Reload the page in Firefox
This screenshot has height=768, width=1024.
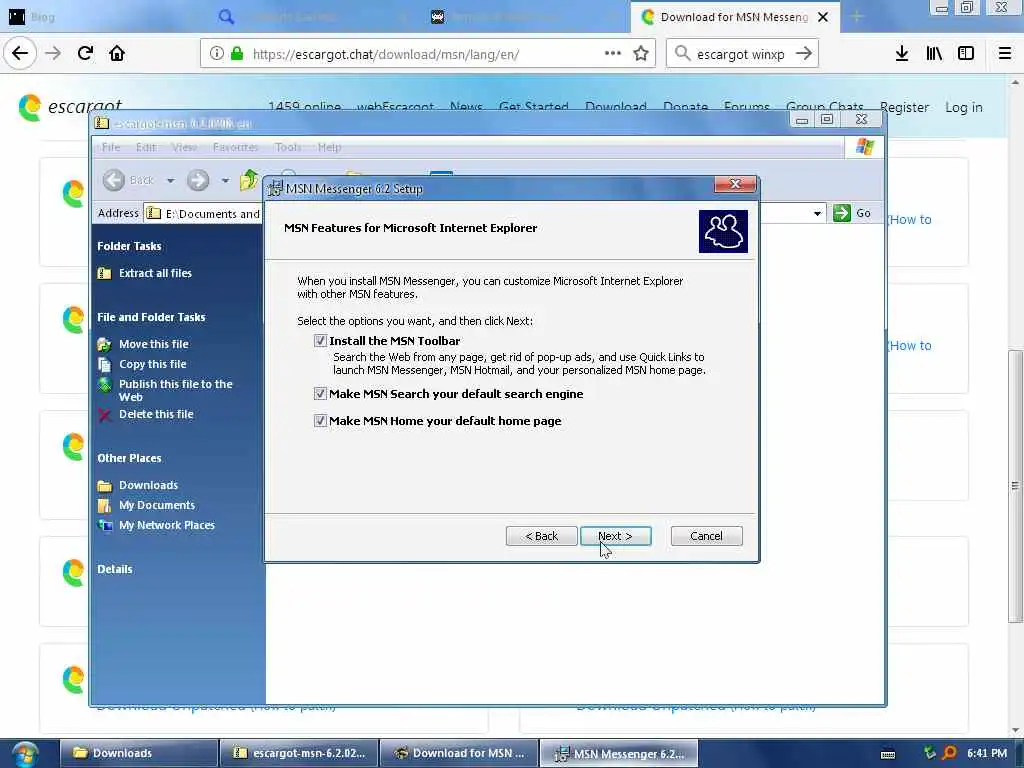pyautogui.click(x=85, y=53)
